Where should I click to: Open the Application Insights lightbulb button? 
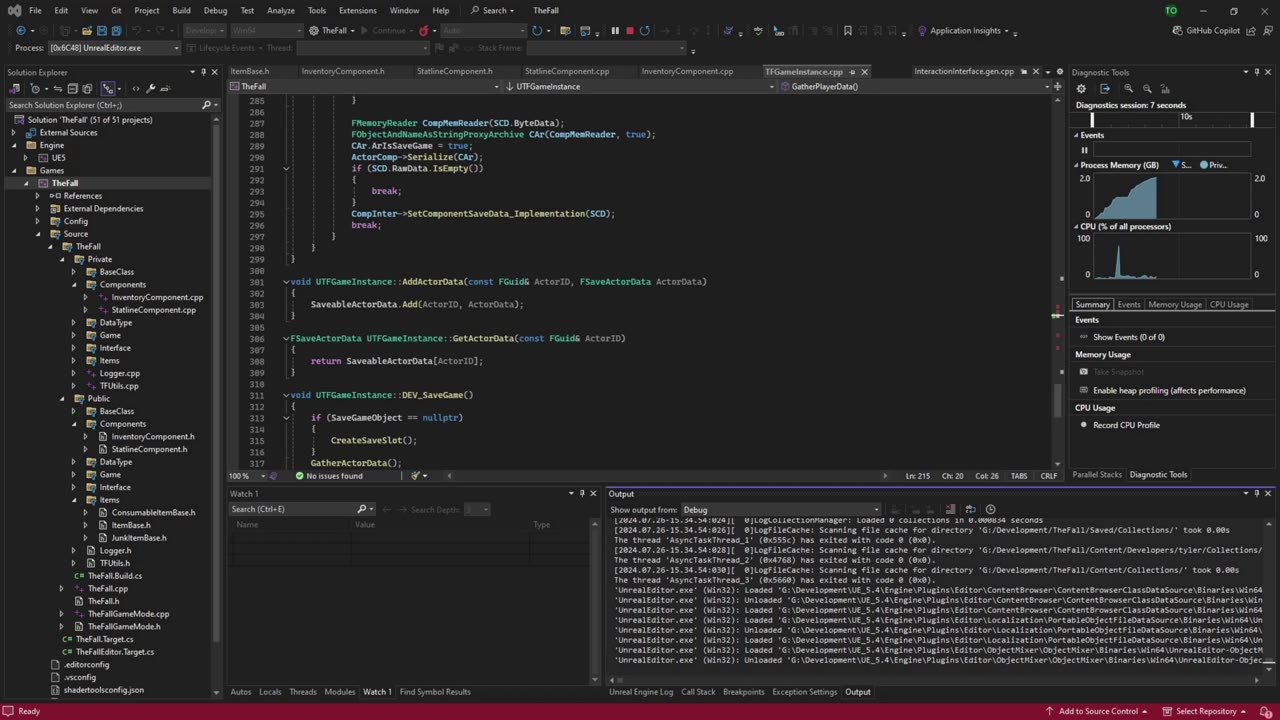point(960,31)
